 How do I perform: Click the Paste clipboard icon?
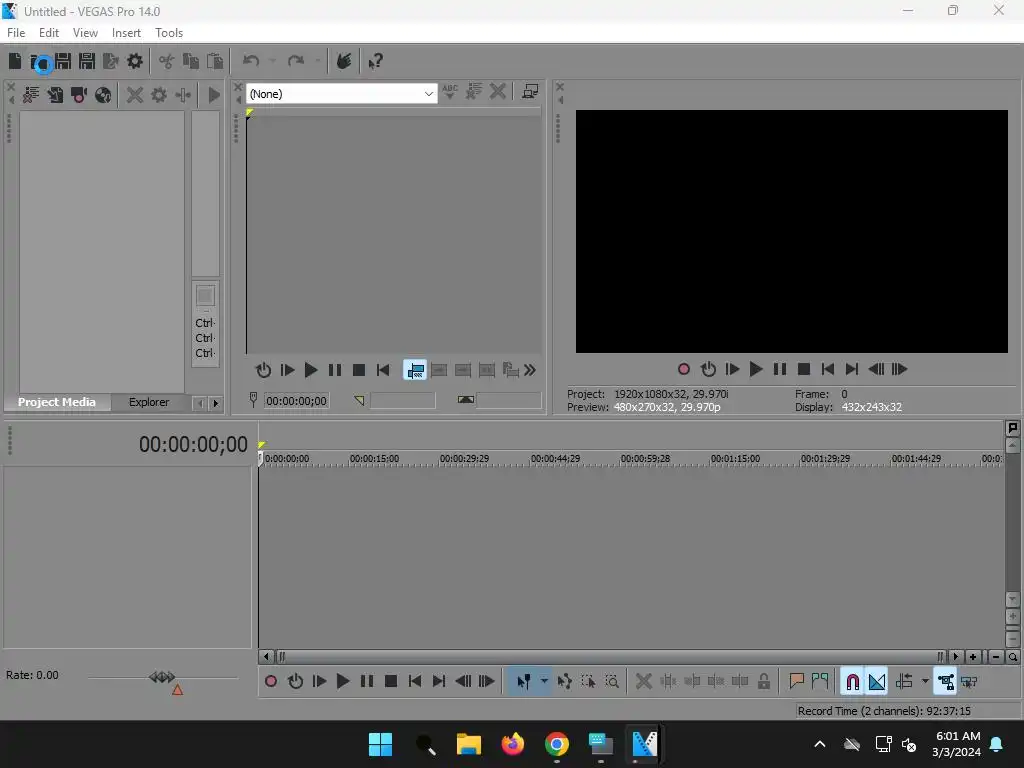(x=215, y=61)
